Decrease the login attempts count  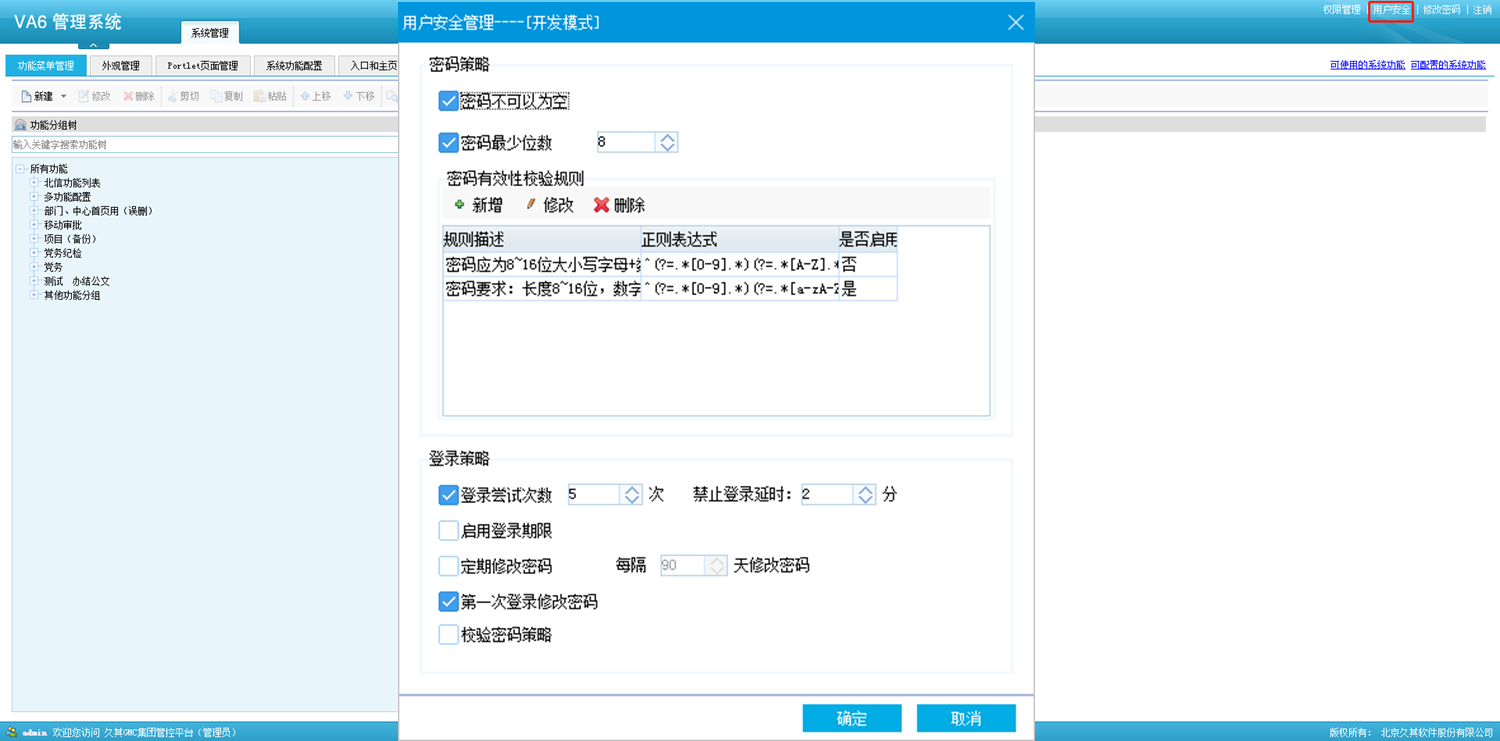pos(631,500)
